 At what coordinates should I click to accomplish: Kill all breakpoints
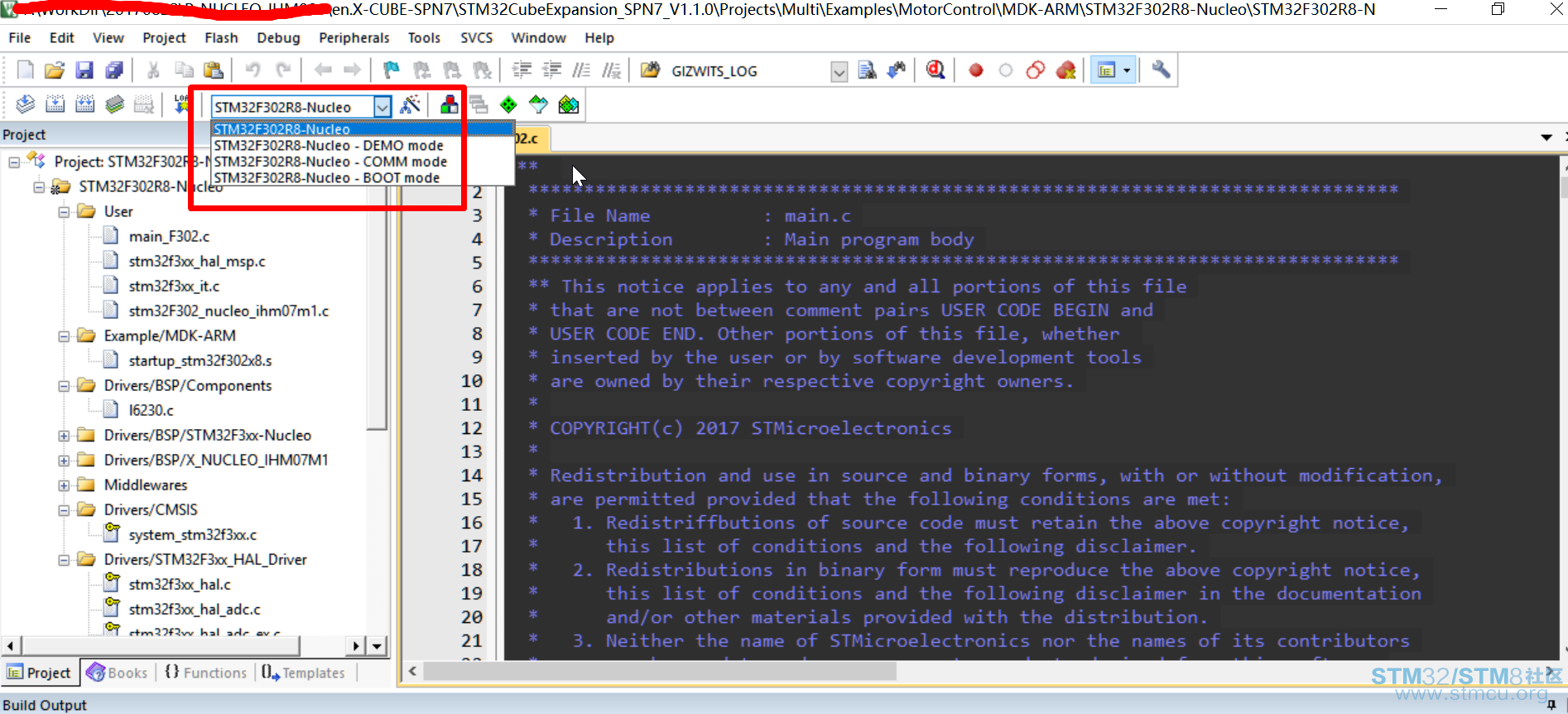1066,70
